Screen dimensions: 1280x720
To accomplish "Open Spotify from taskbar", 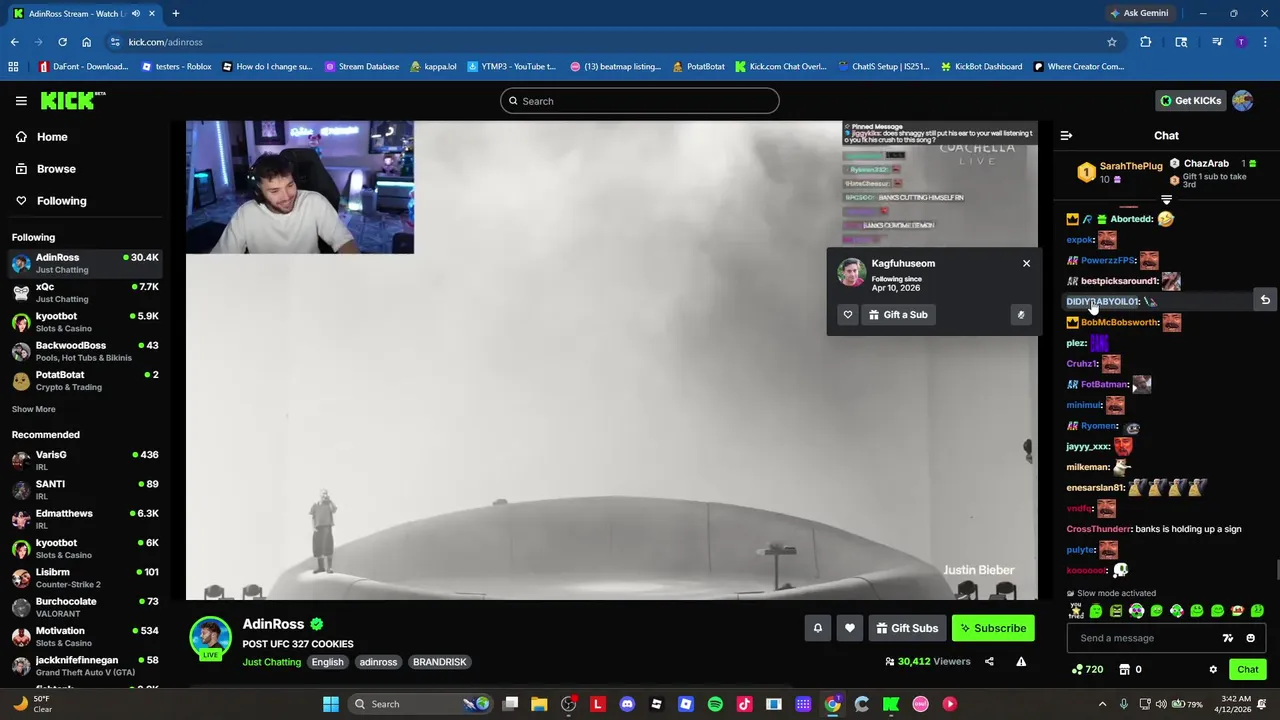I will tap(715, 704).
